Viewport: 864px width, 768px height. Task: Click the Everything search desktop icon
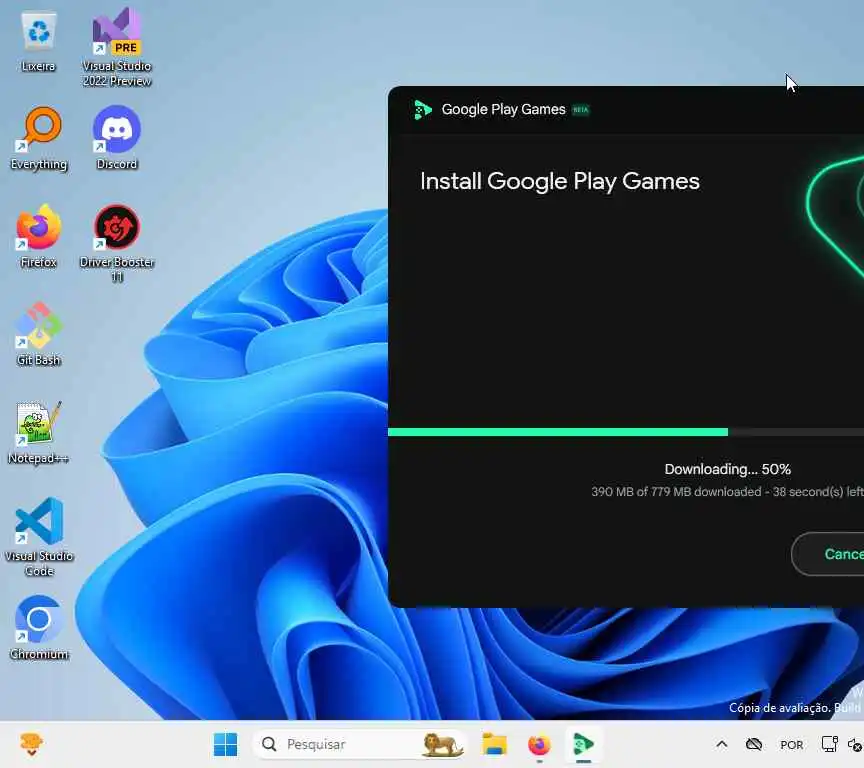click(39, 140)
